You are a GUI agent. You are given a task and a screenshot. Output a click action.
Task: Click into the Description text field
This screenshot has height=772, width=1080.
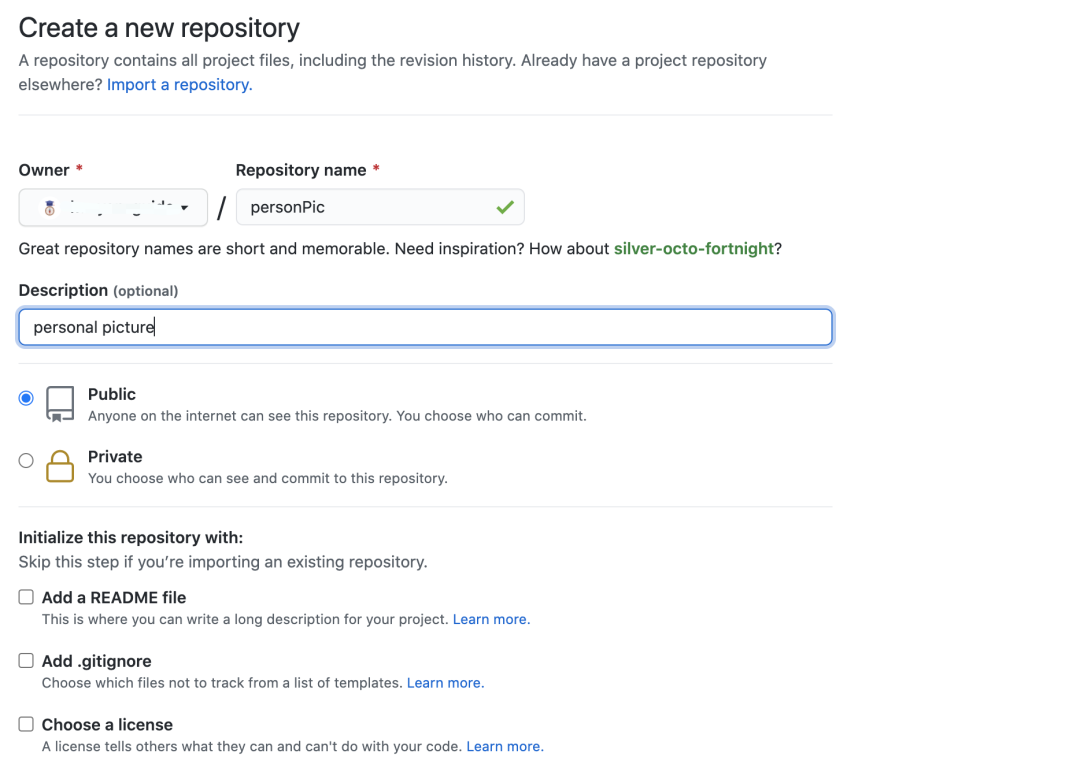pyautogui.click(x=425, y=327)
